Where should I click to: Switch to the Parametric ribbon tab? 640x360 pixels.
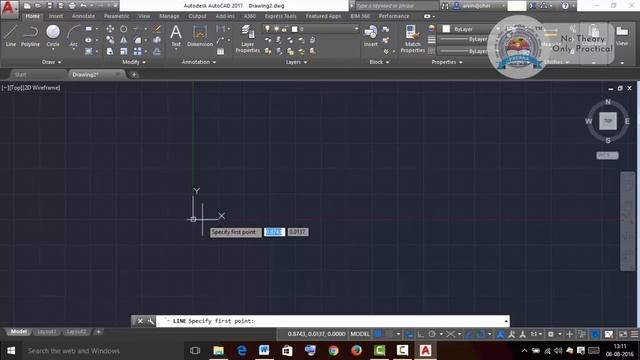116,16
